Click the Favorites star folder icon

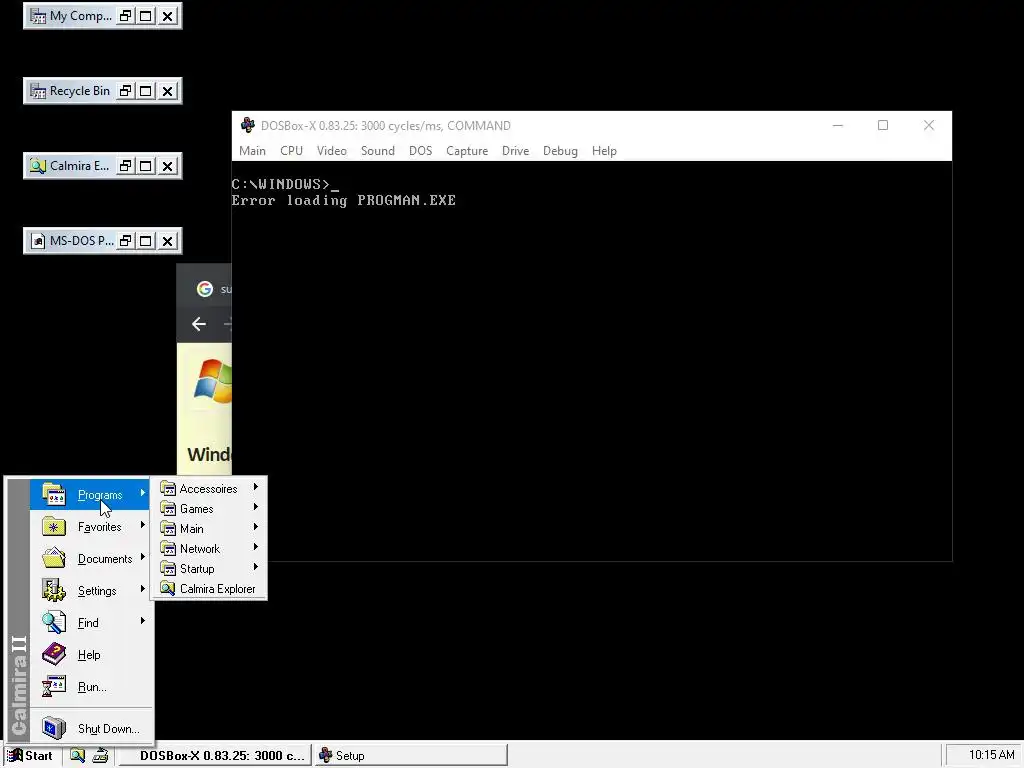click(54, 526)
